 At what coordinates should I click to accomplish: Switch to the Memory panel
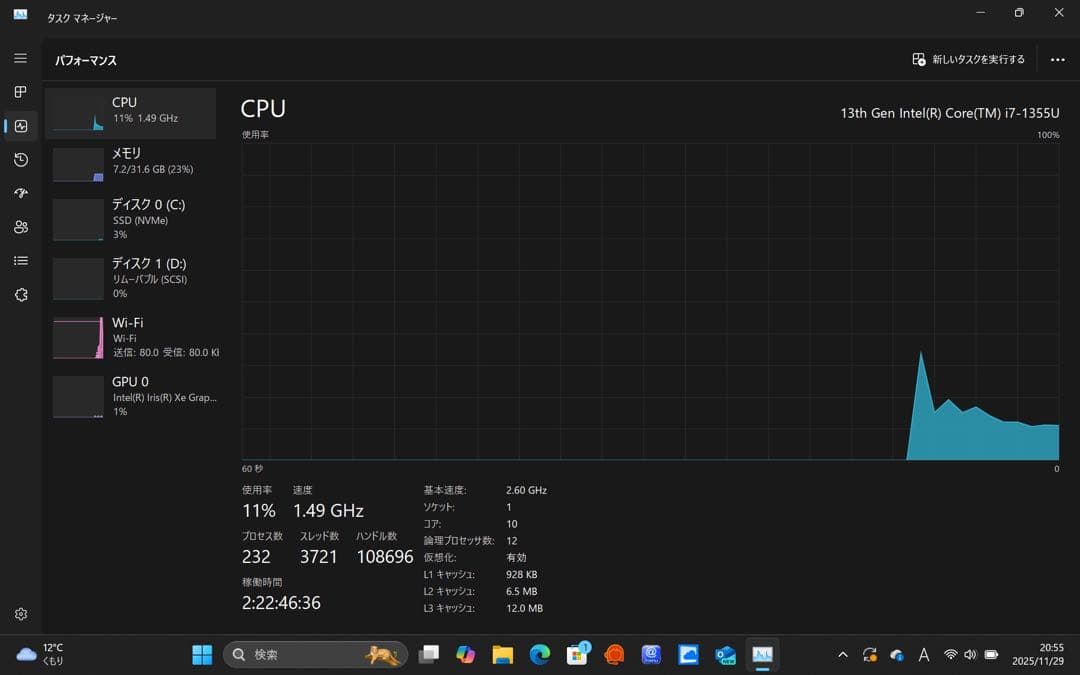(x=130, y=160)
